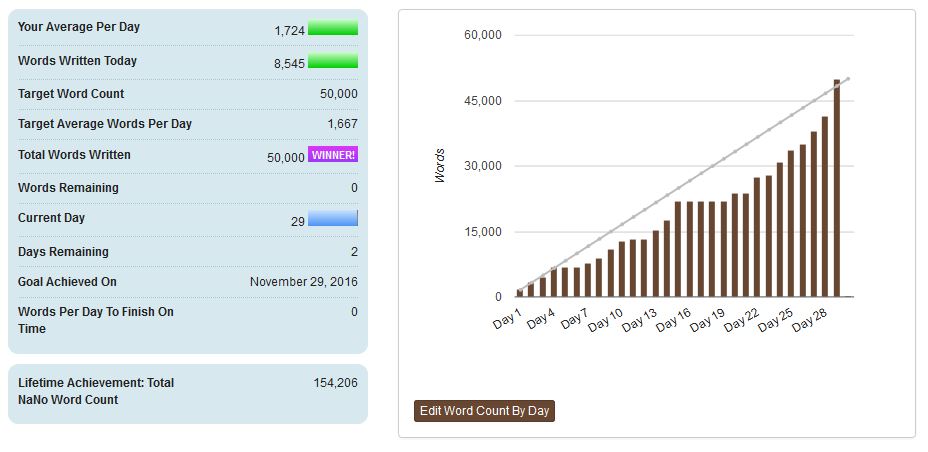Click the end of the gray target line
Screen dimensions: 928x452
848,78
